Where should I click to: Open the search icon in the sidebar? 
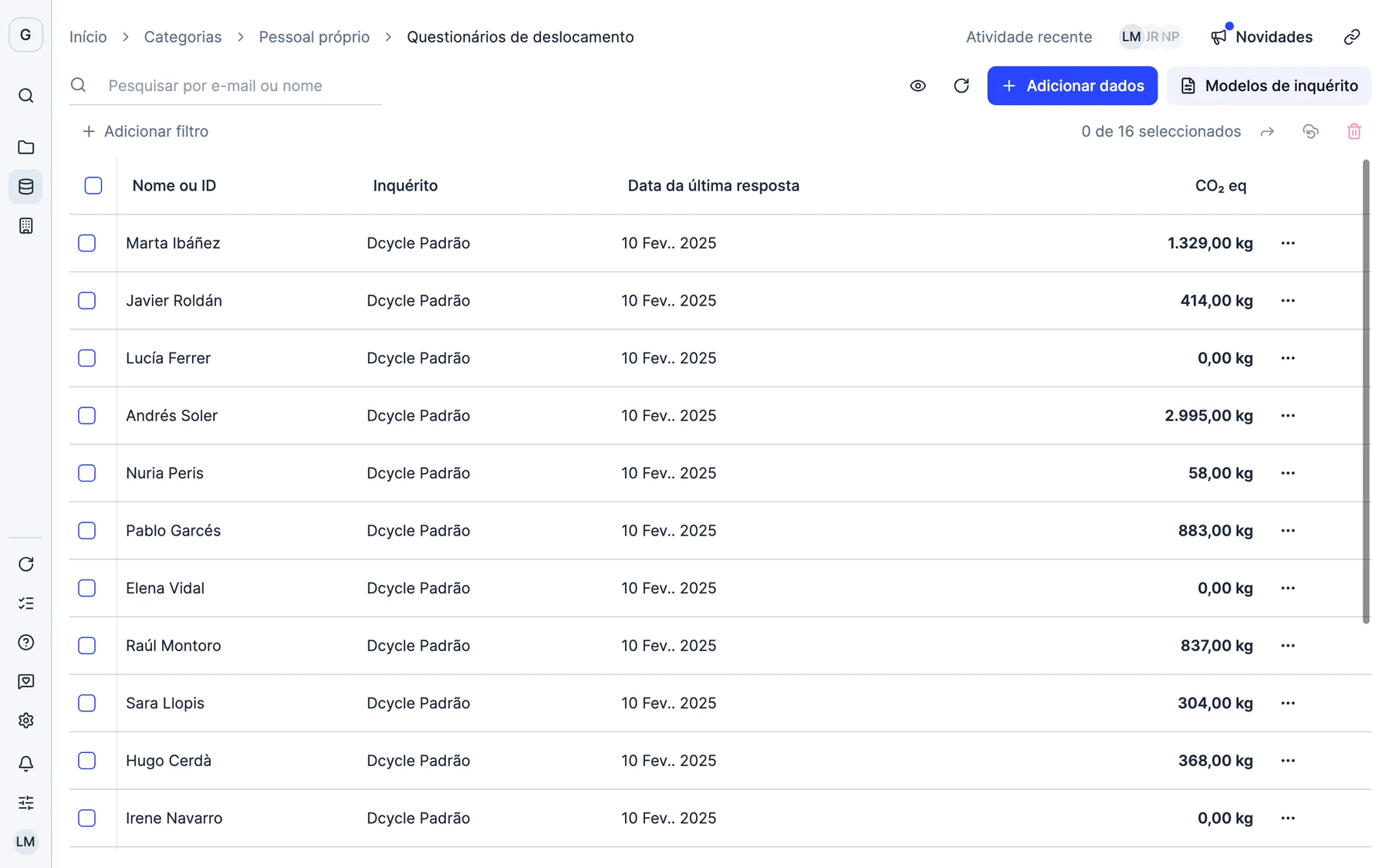[x=25, y=96]
